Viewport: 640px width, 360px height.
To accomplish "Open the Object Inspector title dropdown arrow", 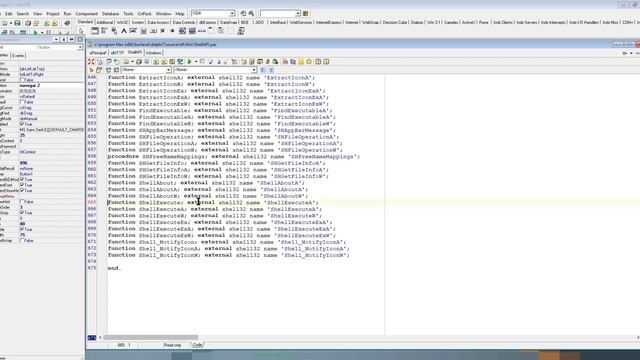I will point(56,39).
